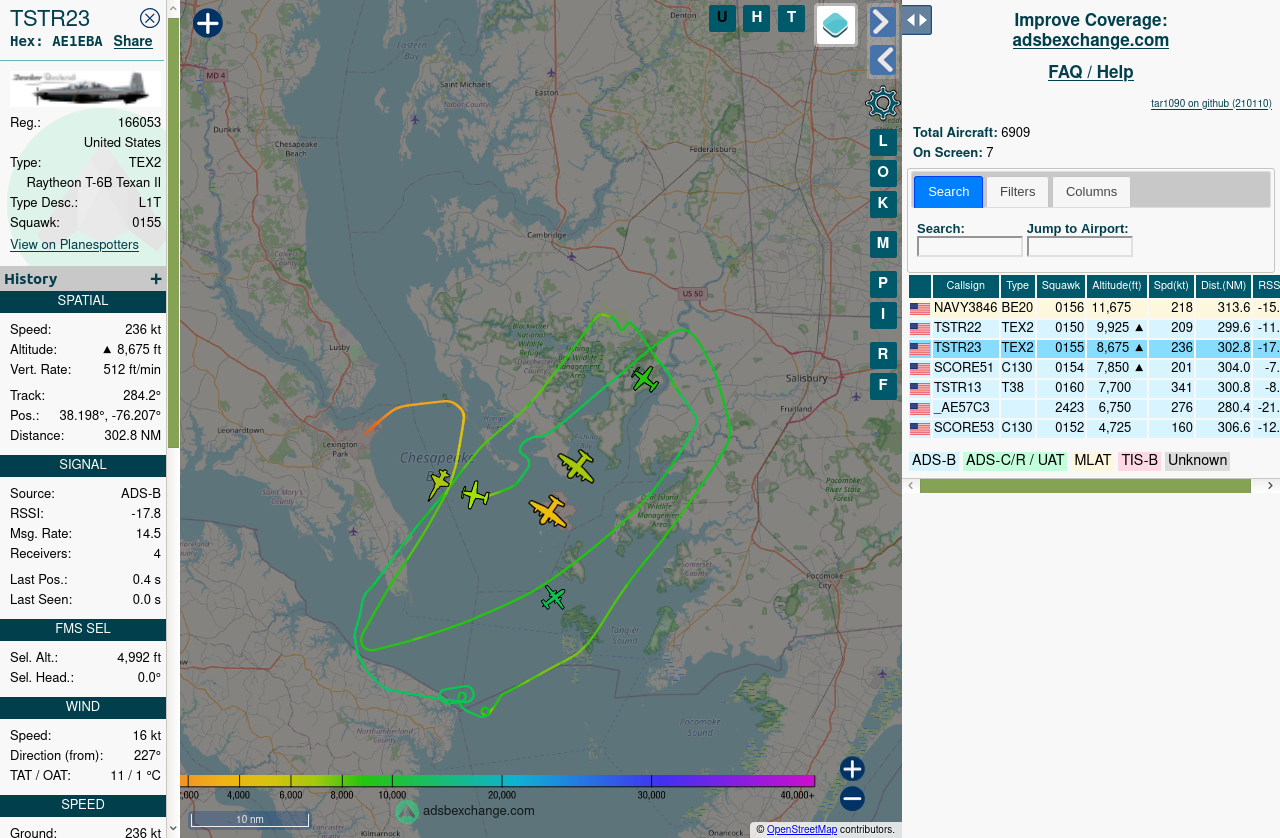Select the _AE57C3 aircraft row
1280x838 pixels.
click(1094, 408)
